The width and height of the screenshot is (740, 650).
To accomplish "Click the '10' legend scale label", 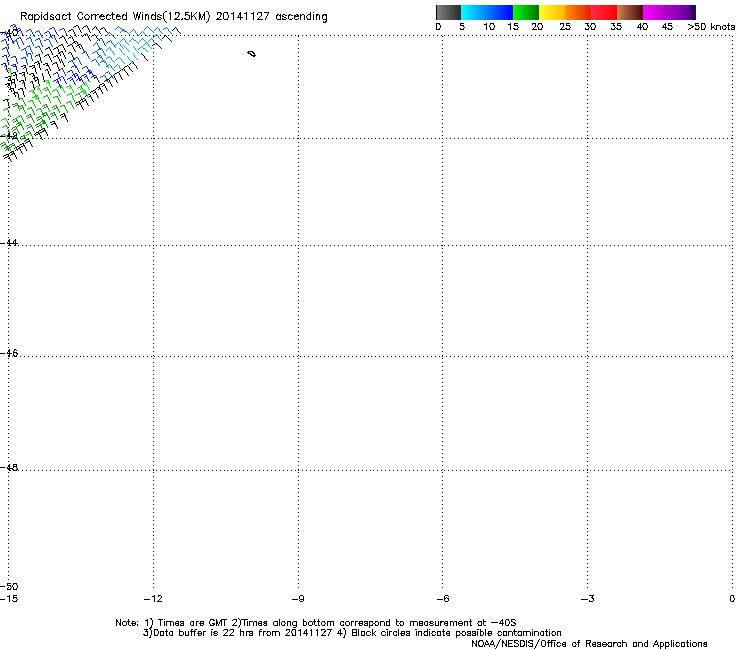I will click(489, 27).
